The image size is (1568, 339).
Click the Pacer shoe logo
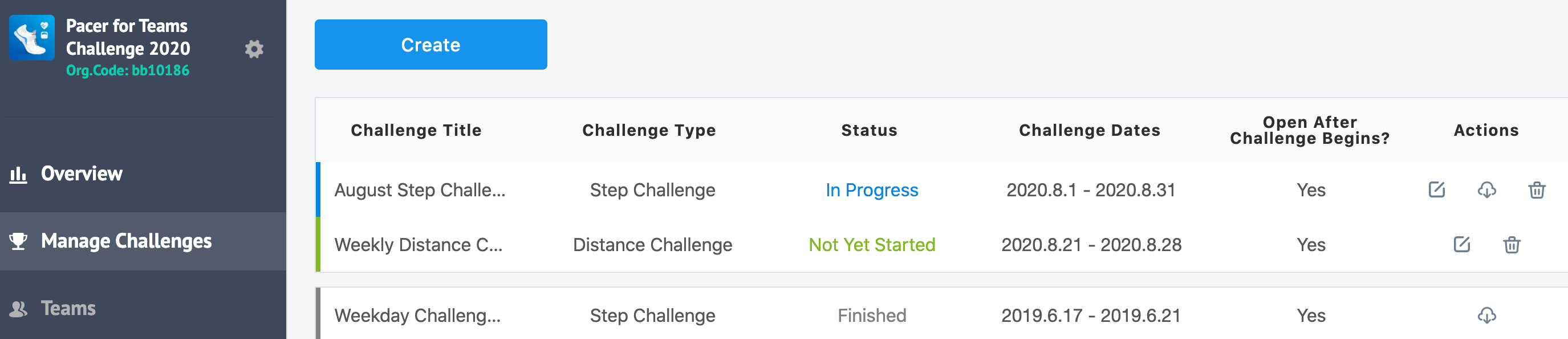(33, 38)
